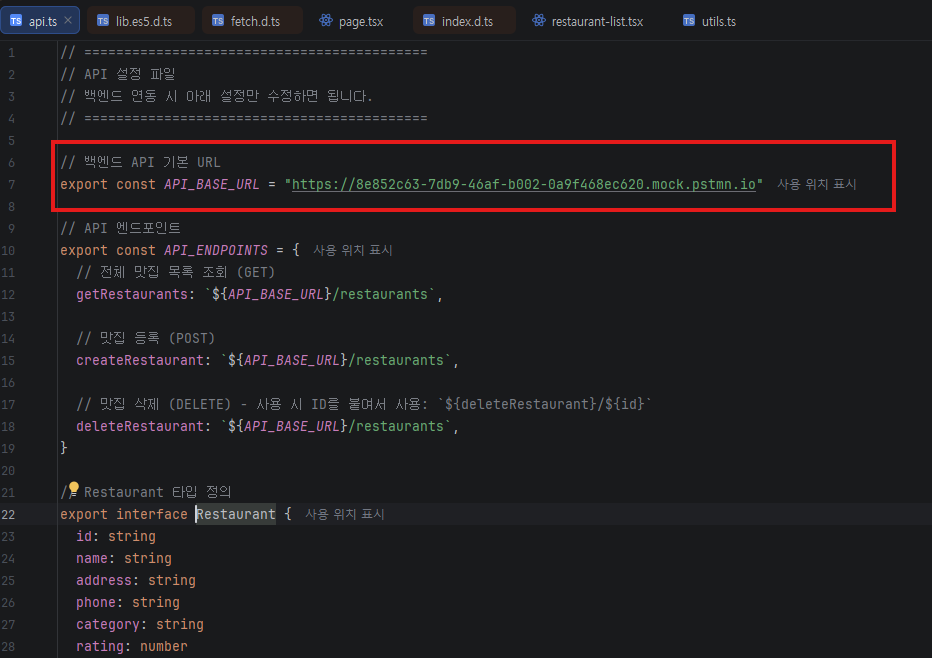Image resolution: width=932 pixels, height=658 pixels.
Task: Click the 'export interface' keywords on line 22
Action: tap(124, 514)
